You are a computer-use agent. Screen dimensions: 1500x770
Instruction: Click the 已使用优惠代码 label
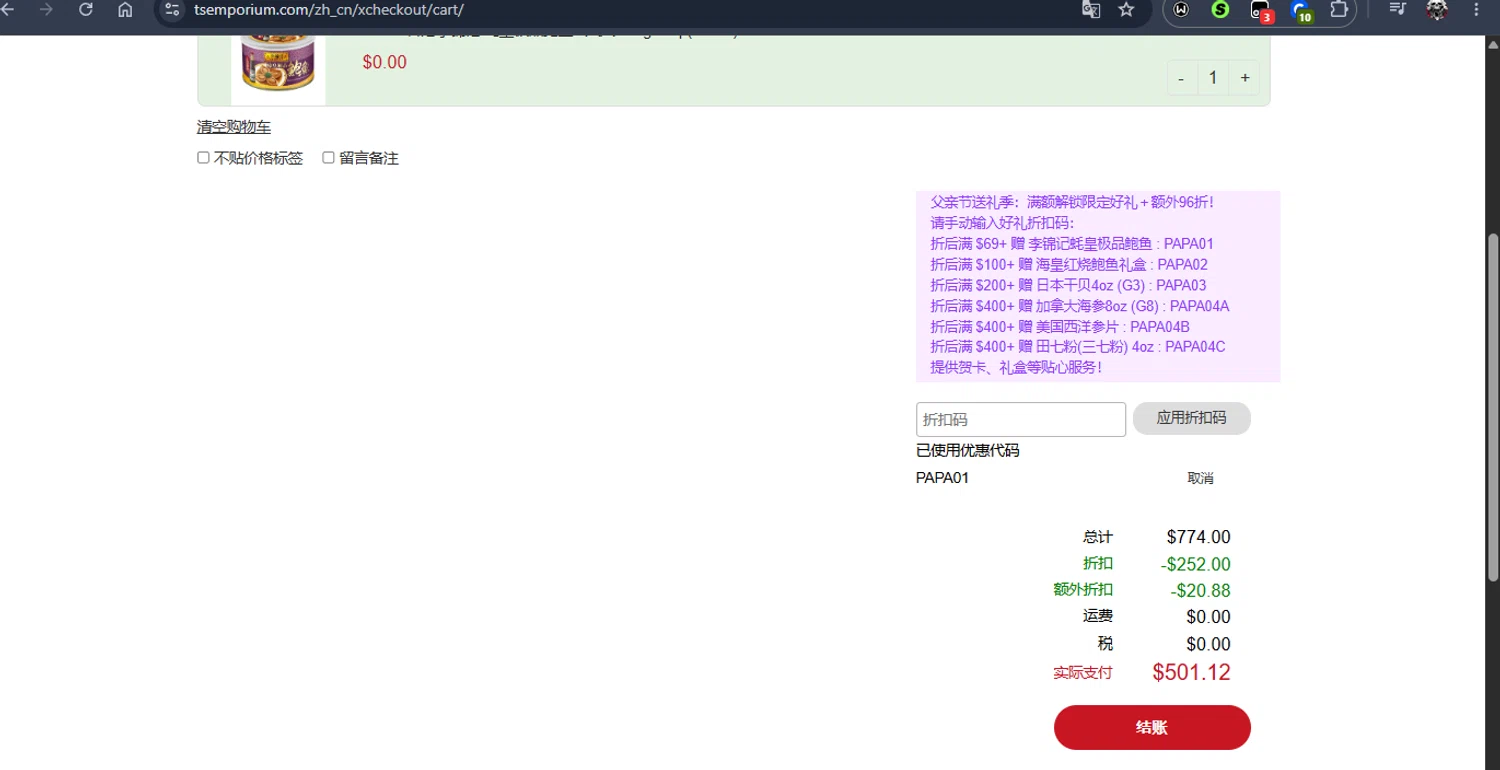(967, 451)
